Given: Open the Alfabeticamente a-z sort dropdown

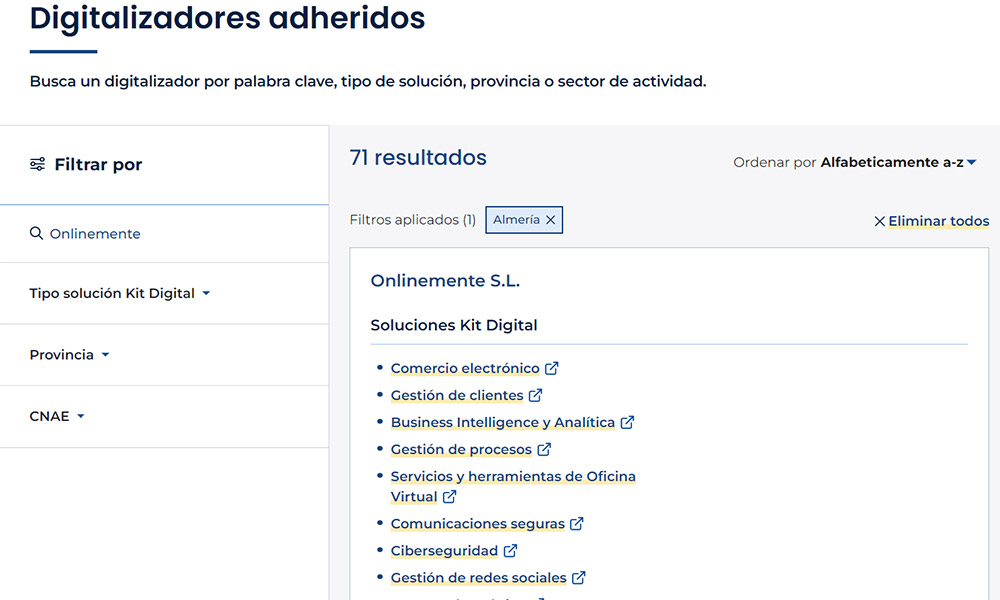Looking at the screenshot, I should [x=898, y=163].
